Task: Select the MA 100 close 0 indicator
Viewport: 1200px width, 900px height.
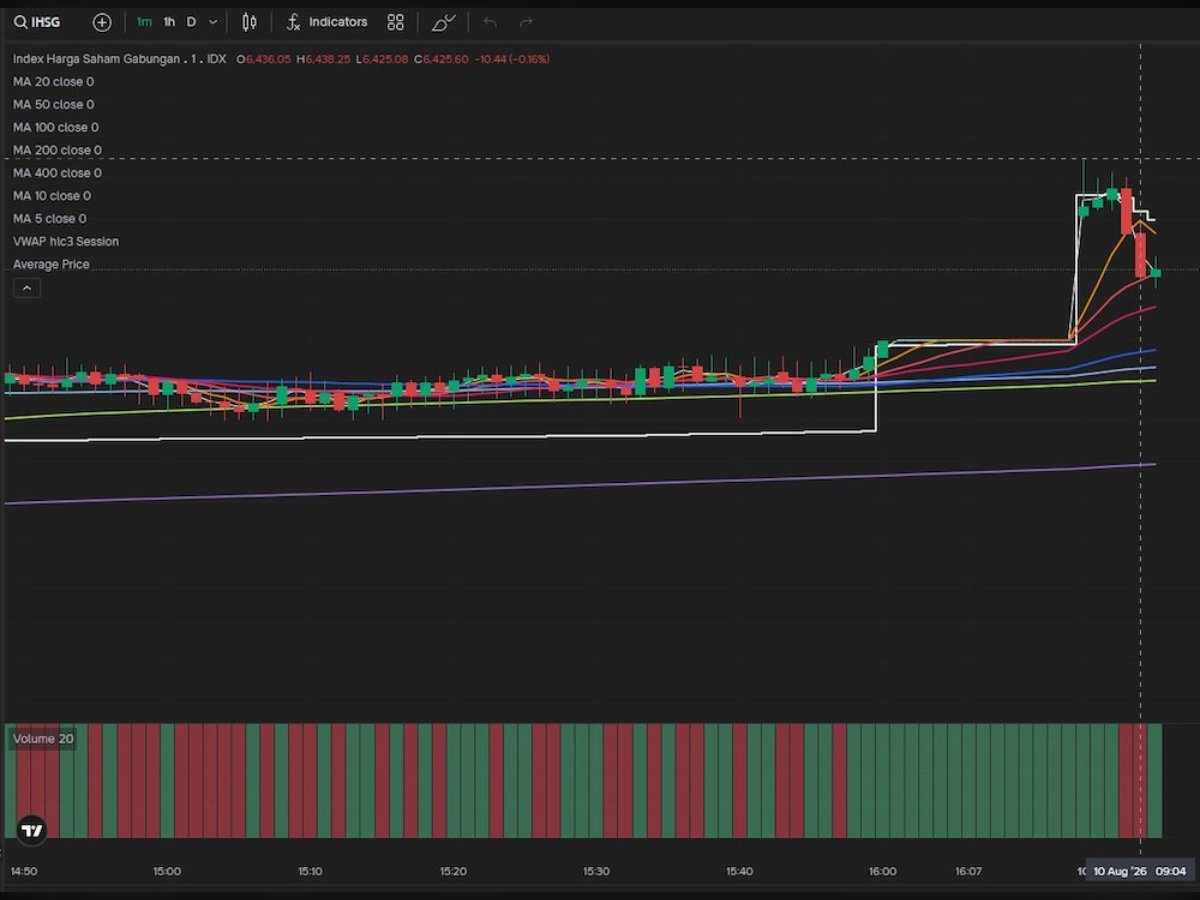Action: (x=56, y=128)
